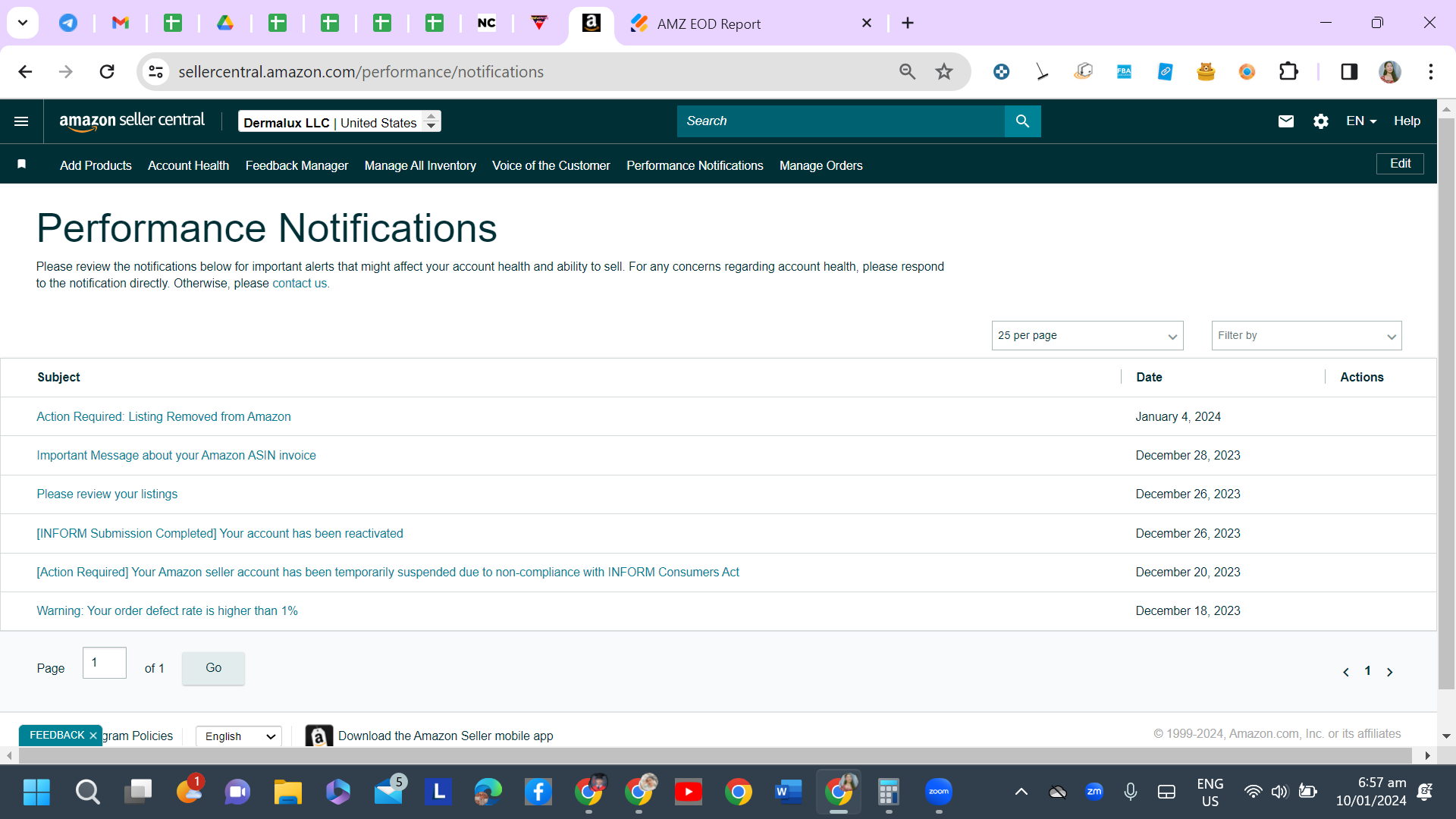Open the English language selector in footer
The width and height of the screenshot is (1456, 819).
(x=239, y=736)
